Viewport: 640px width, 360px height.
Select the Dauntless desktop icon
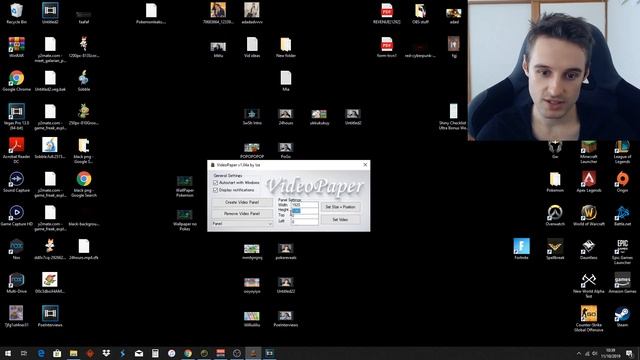[589, 249]
